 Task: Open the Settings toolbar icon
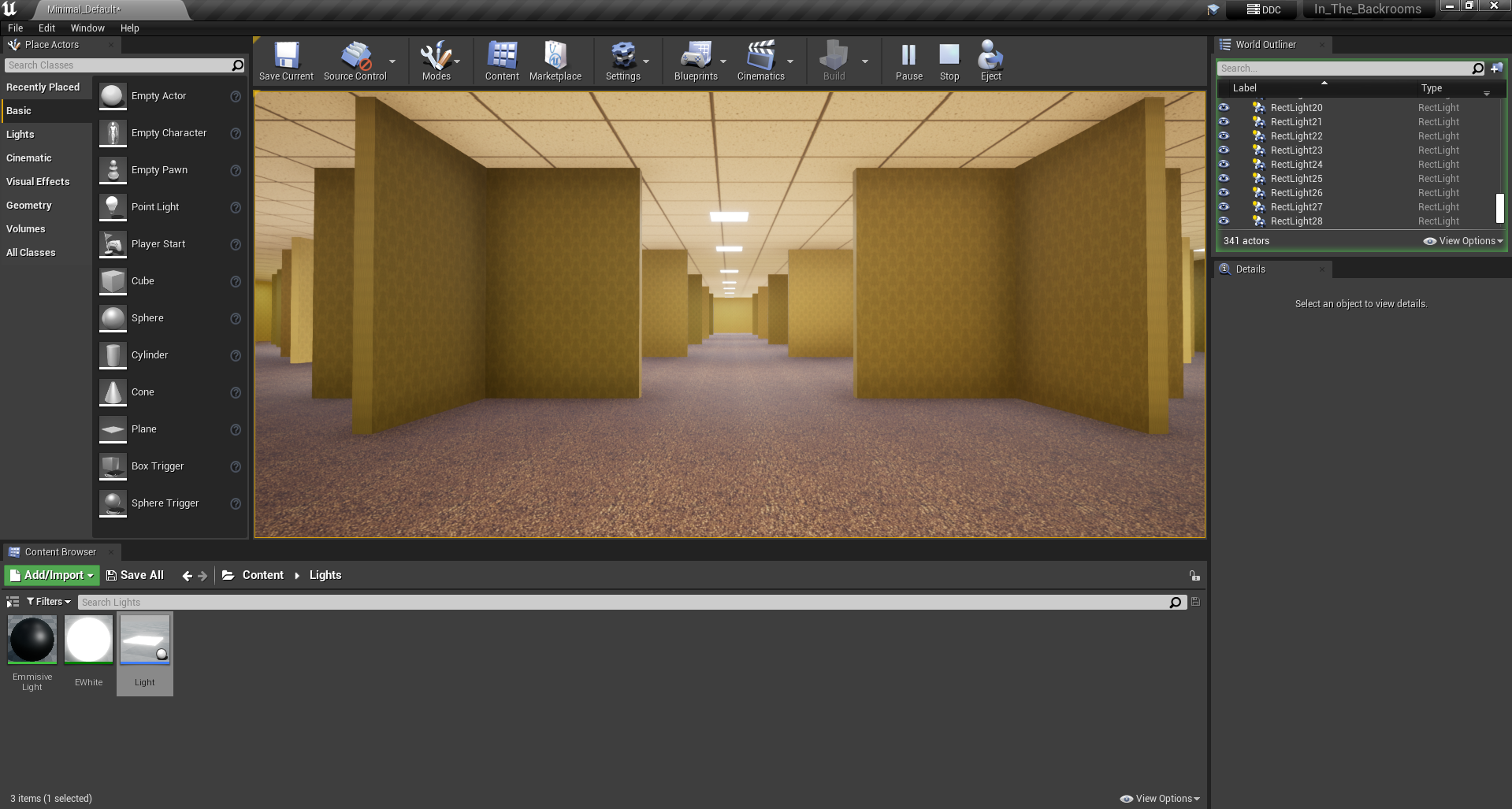622,61
